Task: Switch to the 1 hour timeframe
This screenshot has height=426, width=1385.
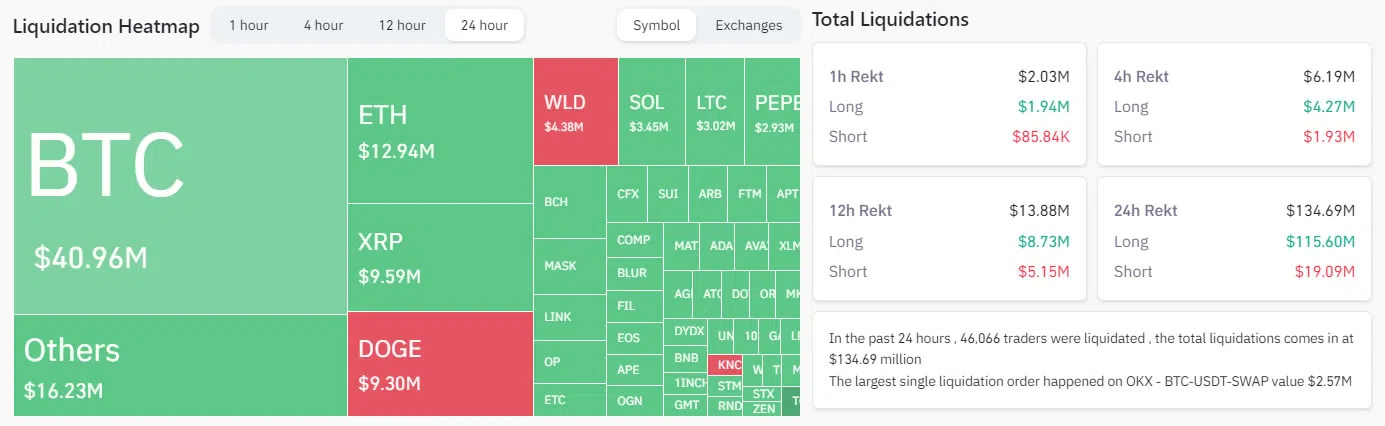Action: tap(248, 25)
